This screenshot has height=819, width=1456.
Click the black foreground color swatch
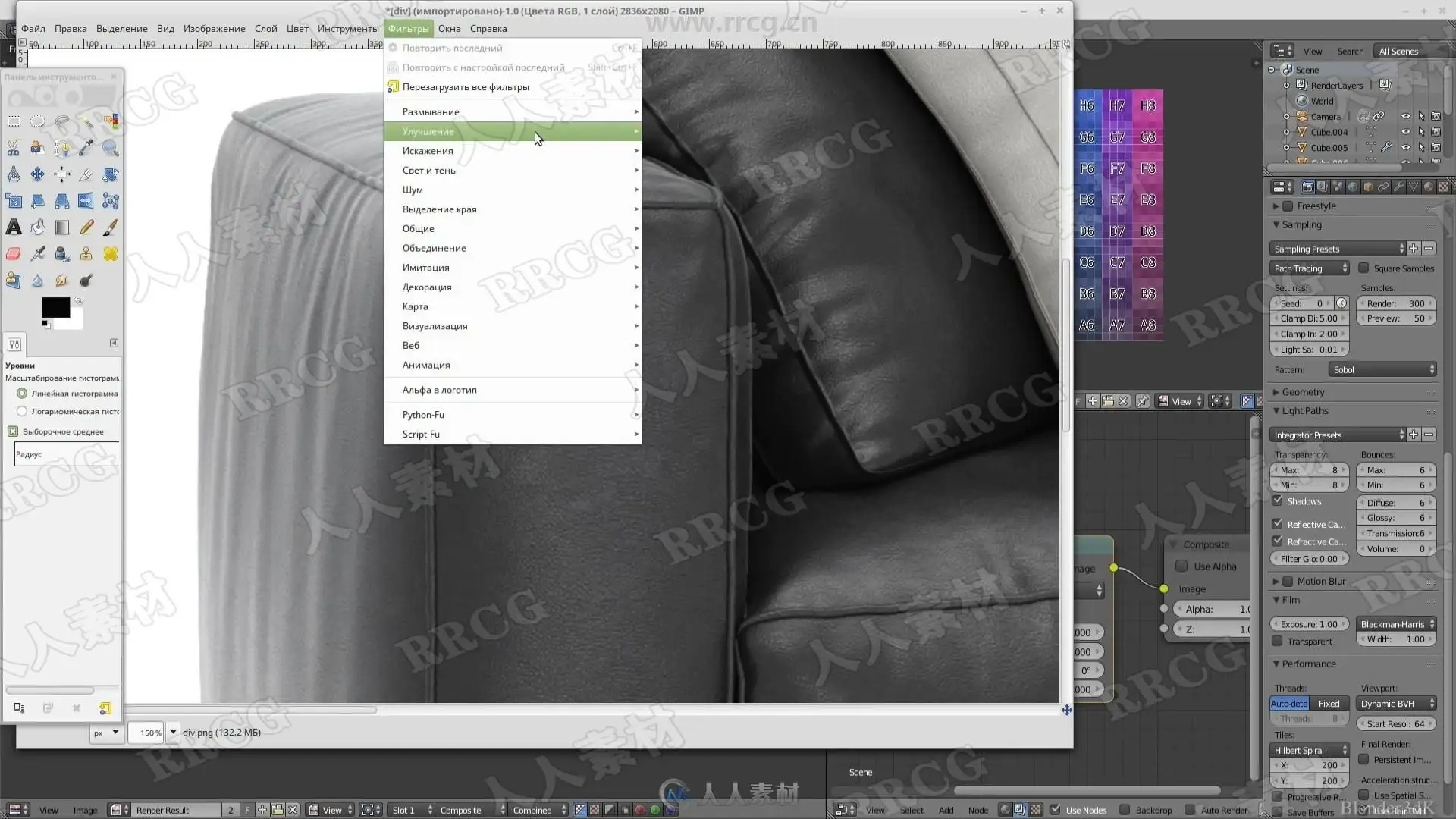pos(55,306)
